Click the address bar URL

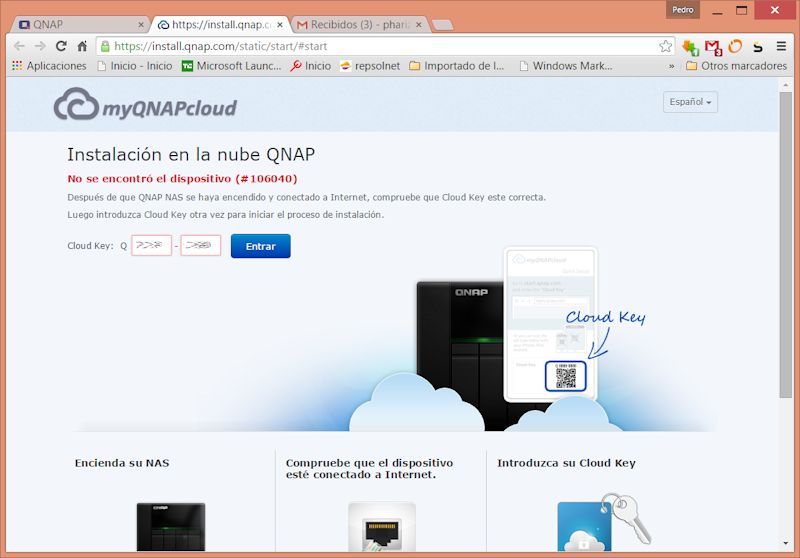[x=220, y=46]
